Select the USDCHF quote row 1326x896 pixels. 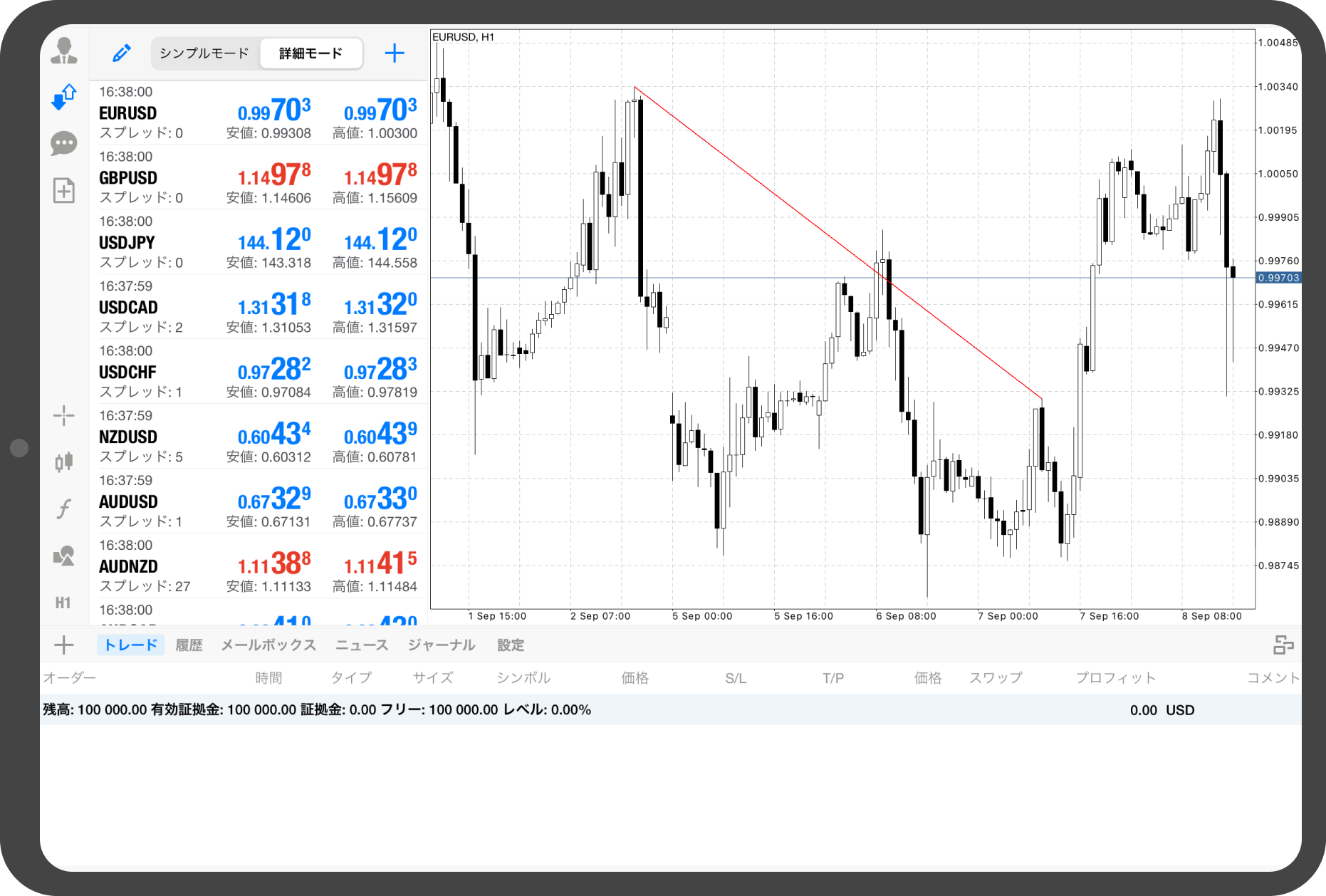259,372
